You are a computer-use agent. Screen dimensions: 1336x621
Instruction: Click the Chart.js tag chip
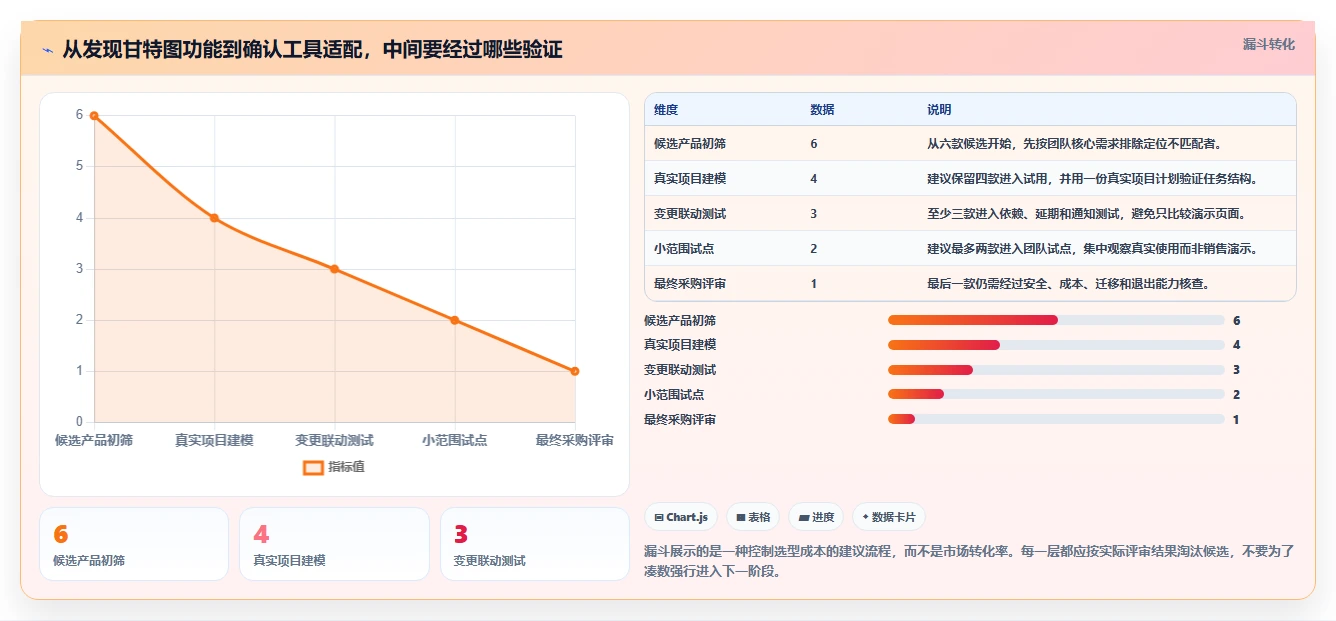[x=681, y=517]
